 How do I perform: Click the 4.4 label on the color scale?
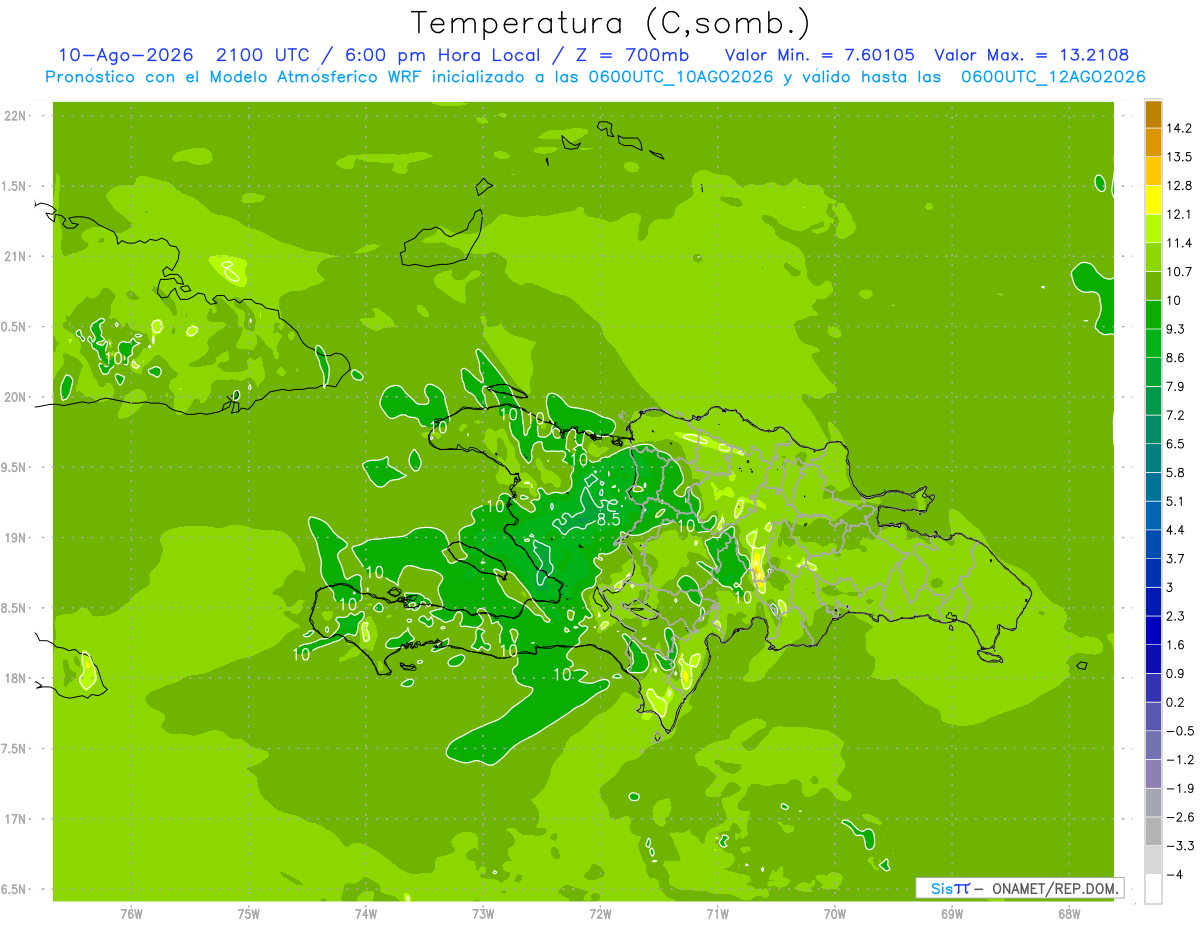pyautogui.click(x=1175, y=530)
